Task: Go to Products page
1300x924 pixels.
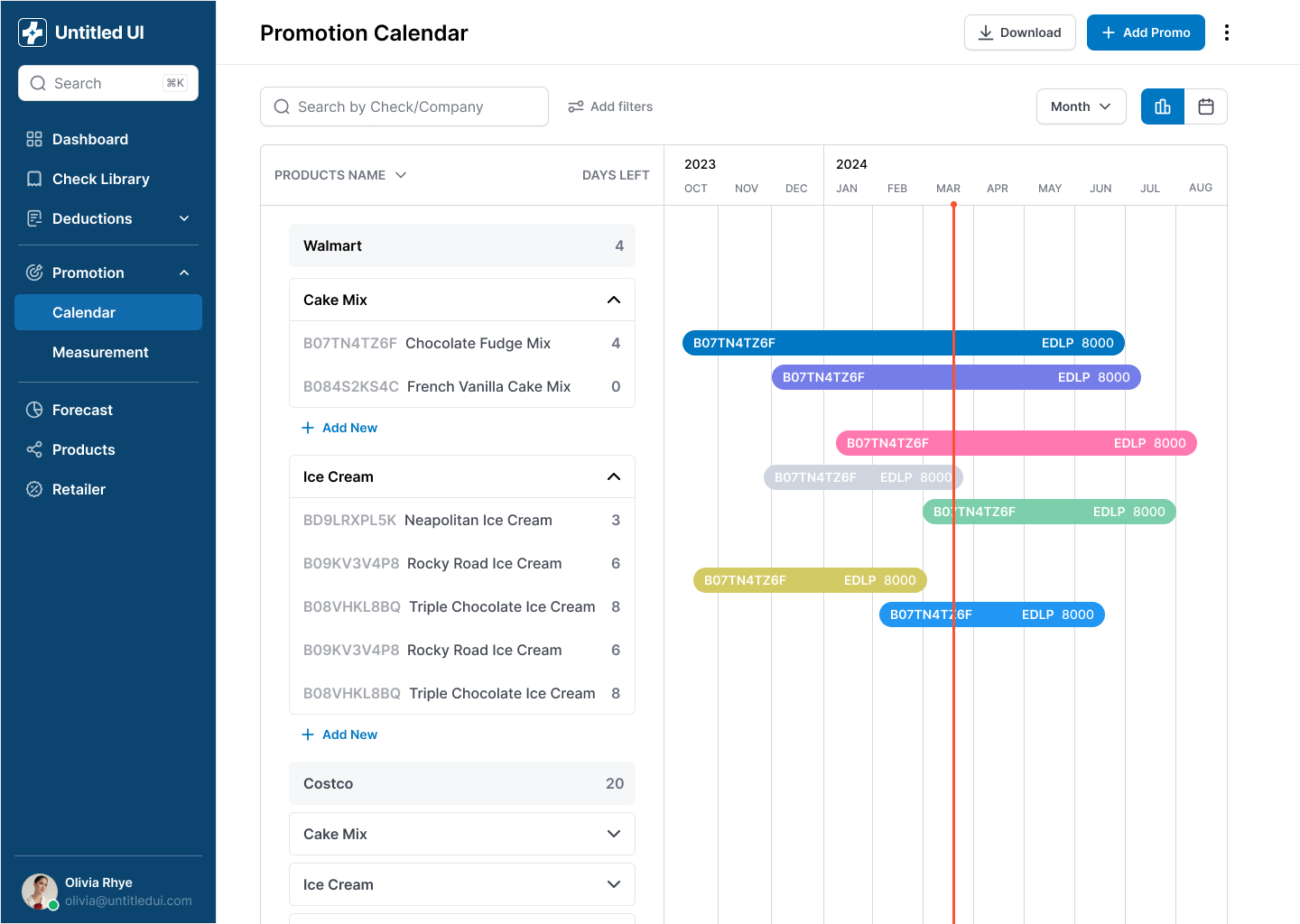Action: coord(108,449)
